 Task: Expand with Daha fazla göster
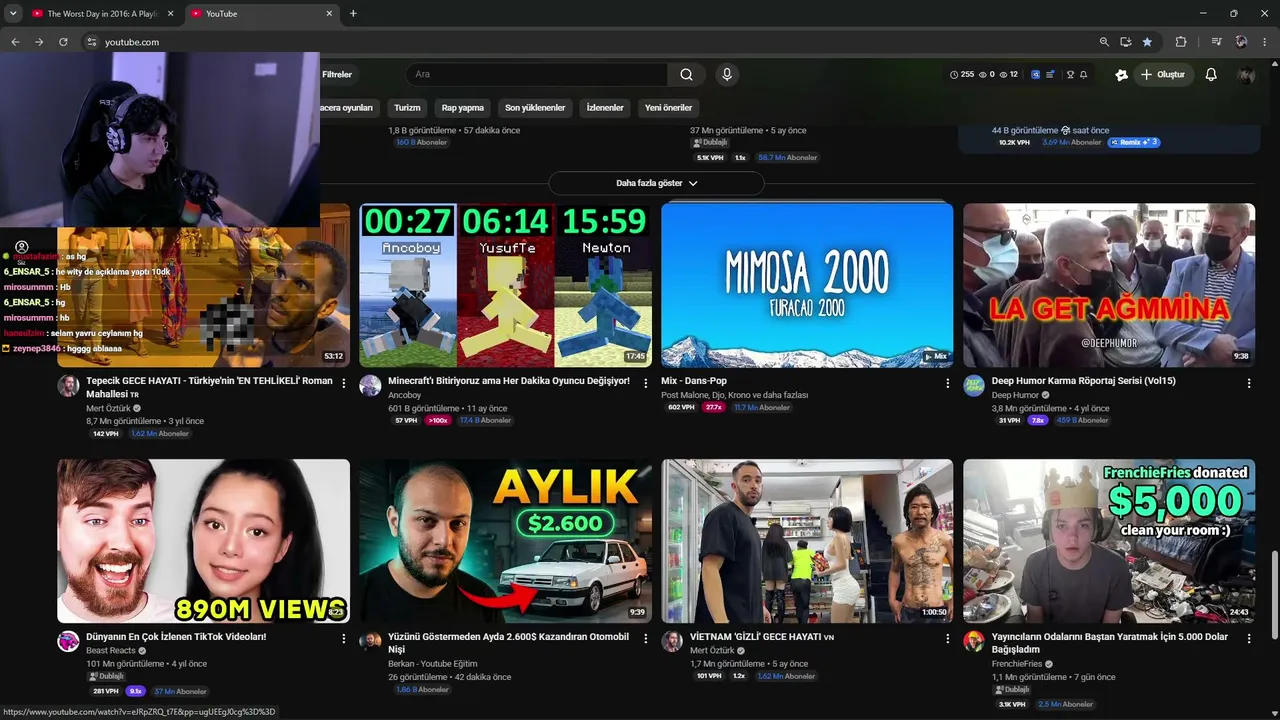(656, 183)
